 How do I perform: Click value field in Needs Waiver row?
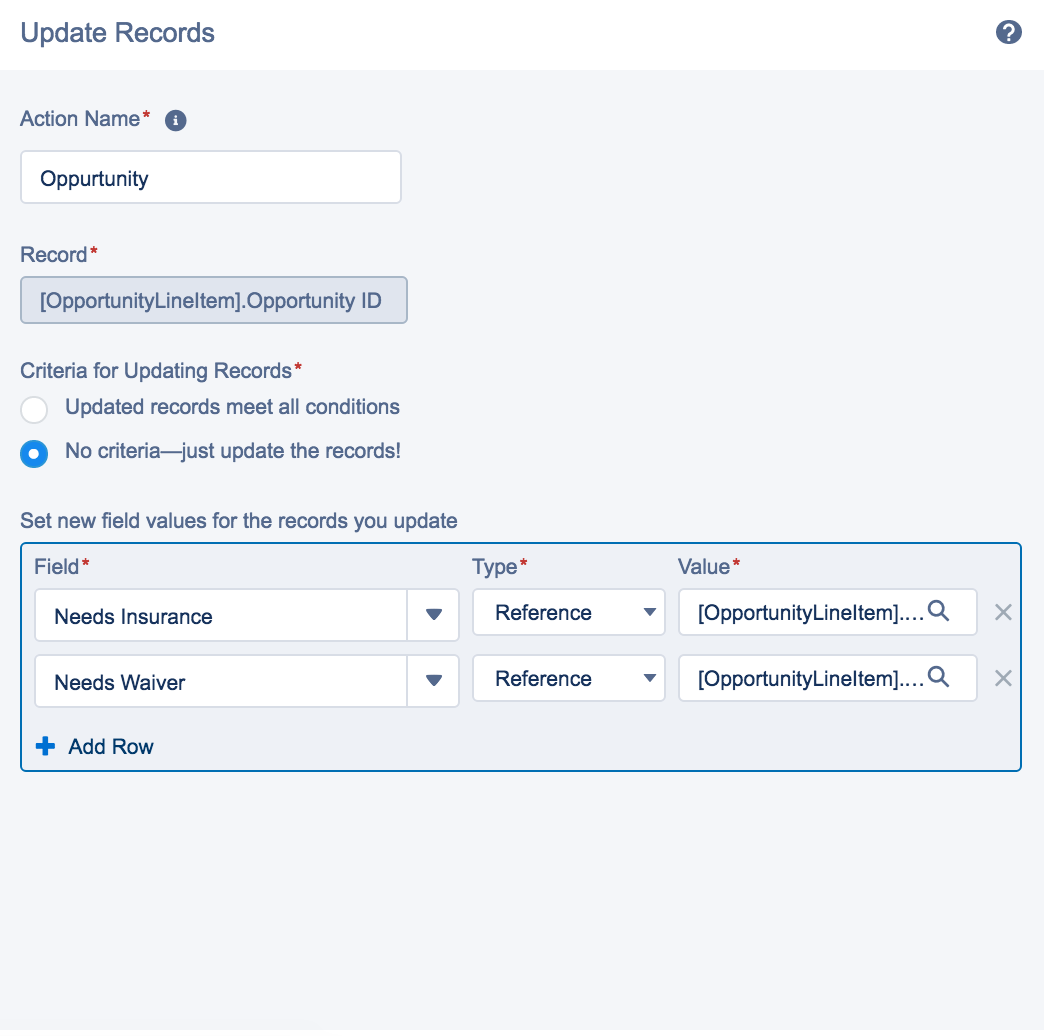click(x=828, y=678)
